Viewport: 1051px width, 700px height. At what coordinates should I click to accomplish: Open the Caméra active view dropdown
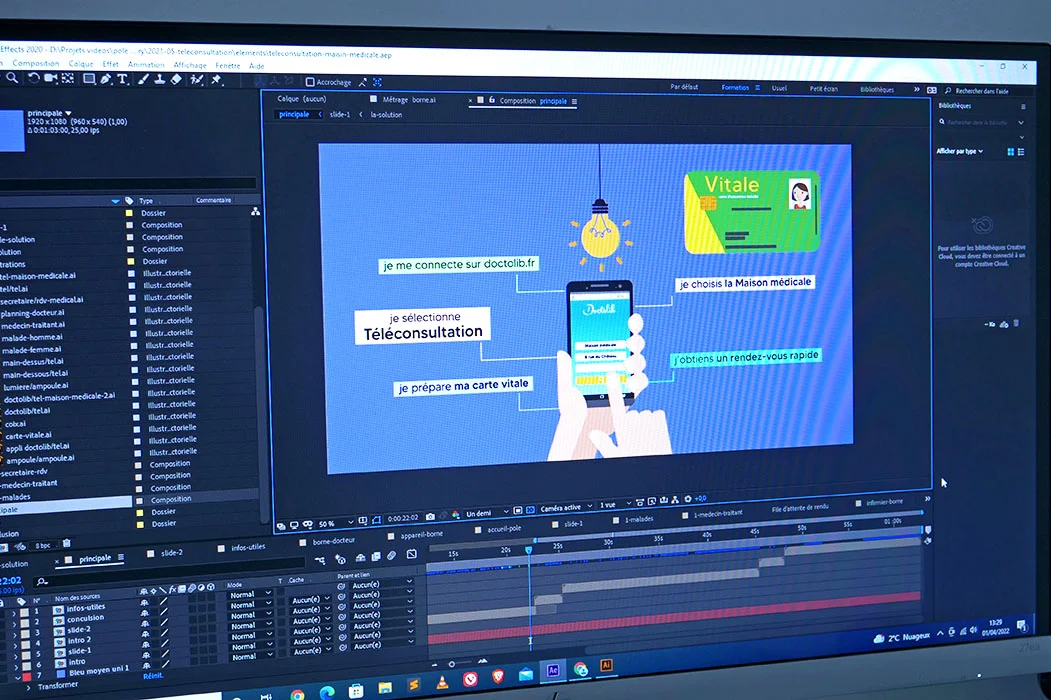[566, 508]
